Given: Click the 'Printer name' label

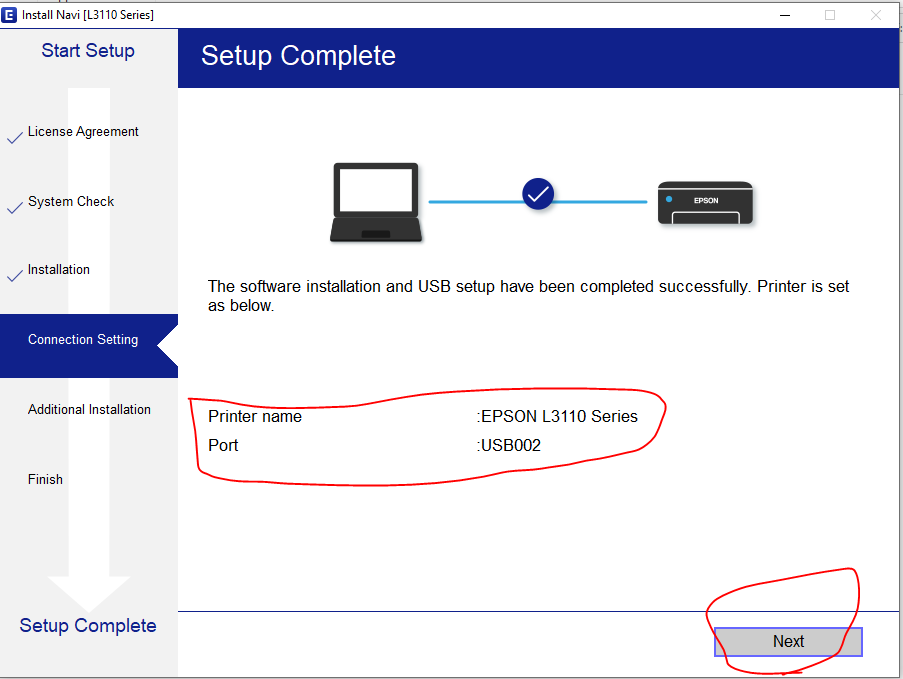Looking at the screenshot, I should (255, 416).
